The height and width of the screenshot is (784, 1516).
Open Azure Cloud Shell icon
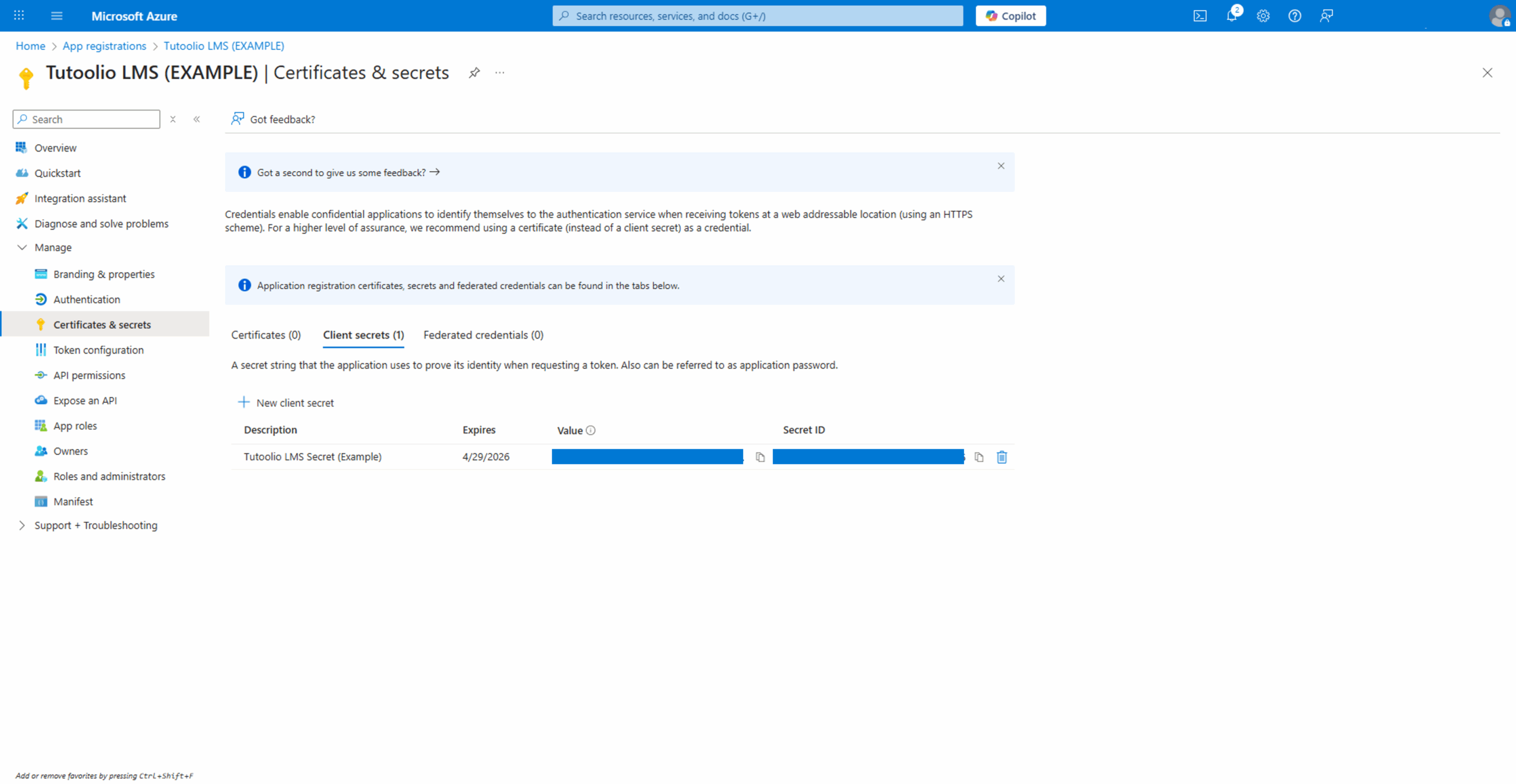[1200, 16]
